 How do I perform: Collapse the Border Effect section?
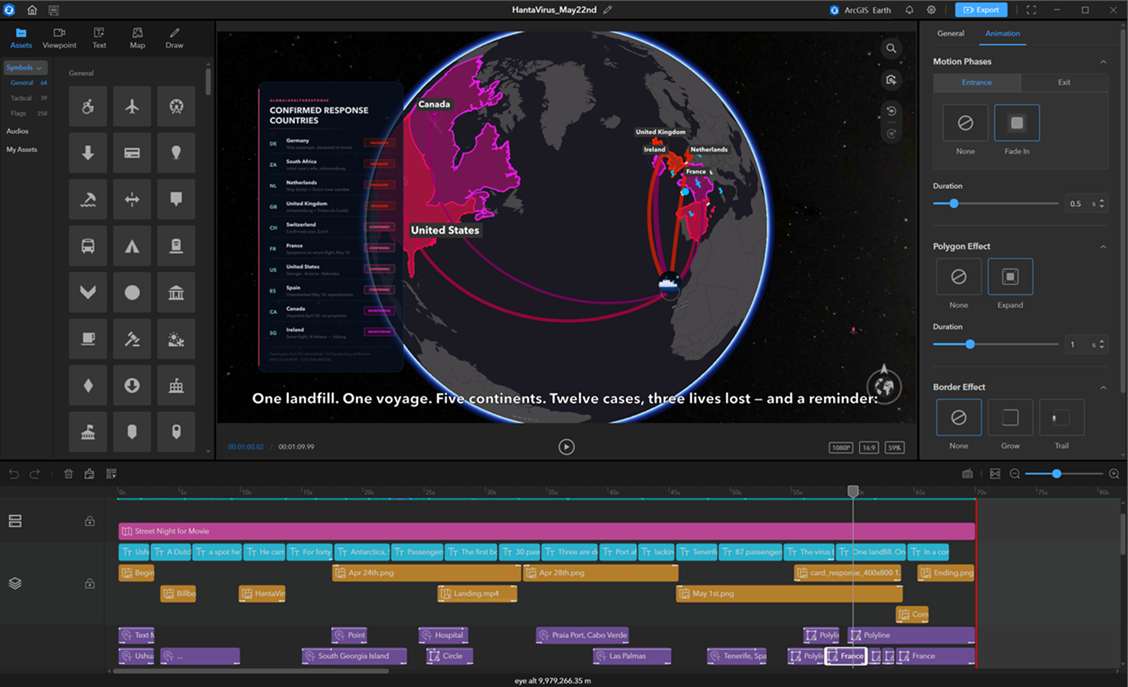(1103, 388)
